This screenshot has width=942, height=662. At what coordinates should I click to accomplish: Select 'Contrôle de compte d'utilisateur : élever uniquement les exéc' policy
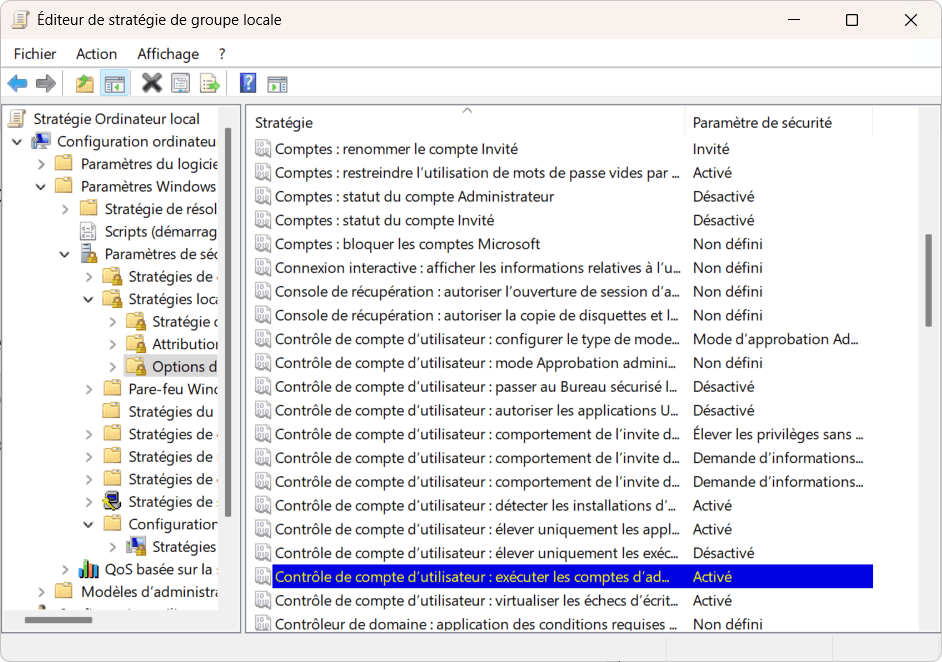click(x=476, y=553)
